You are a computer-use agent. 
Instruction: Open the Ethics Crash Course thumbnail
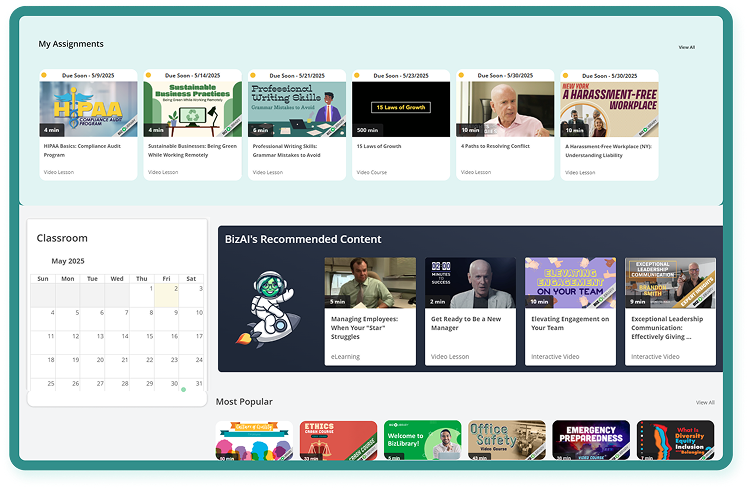coord(338,440)
